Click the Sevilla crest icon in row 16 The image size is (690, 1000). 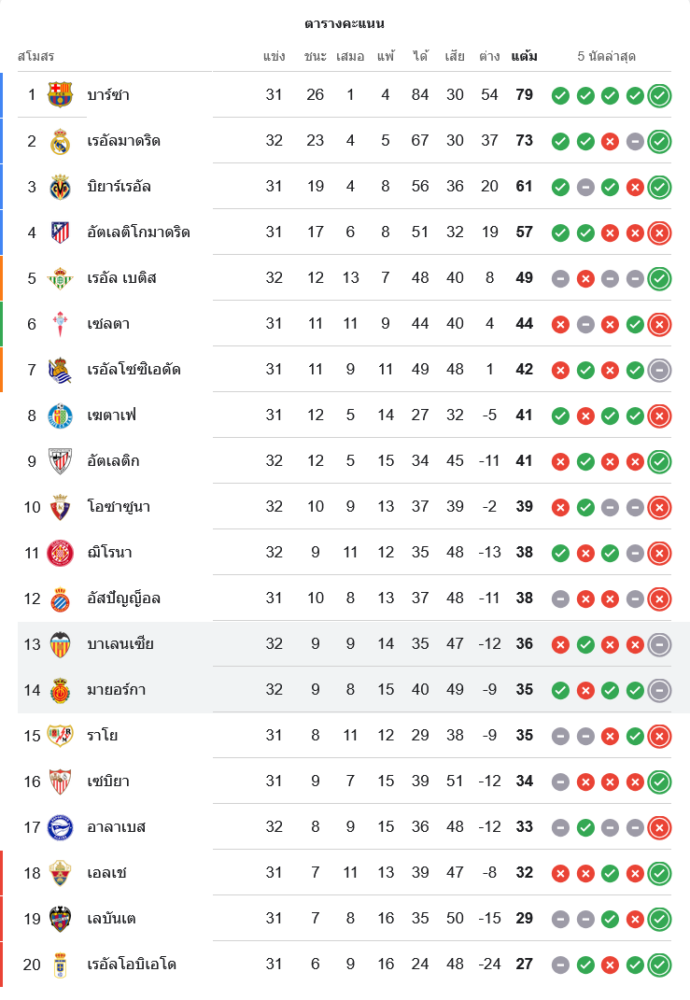(60, 781)
